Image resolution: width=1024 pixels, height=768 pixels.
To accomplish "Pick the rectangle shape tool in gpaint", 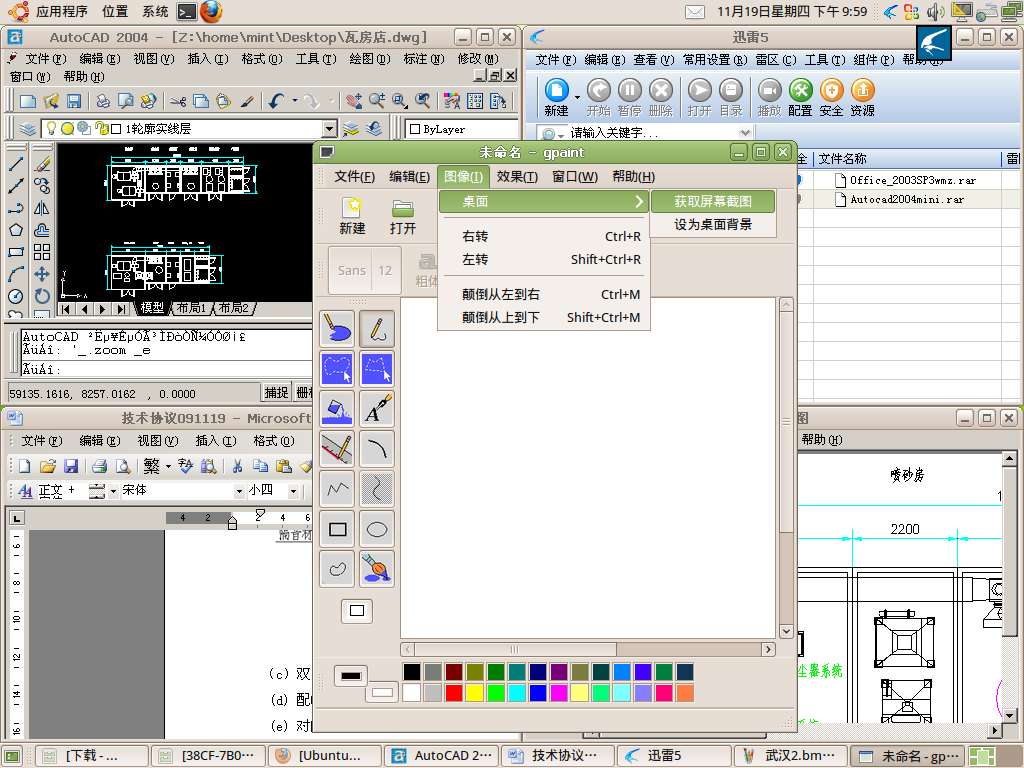I will pyautogui.click(x=338, y=529).
